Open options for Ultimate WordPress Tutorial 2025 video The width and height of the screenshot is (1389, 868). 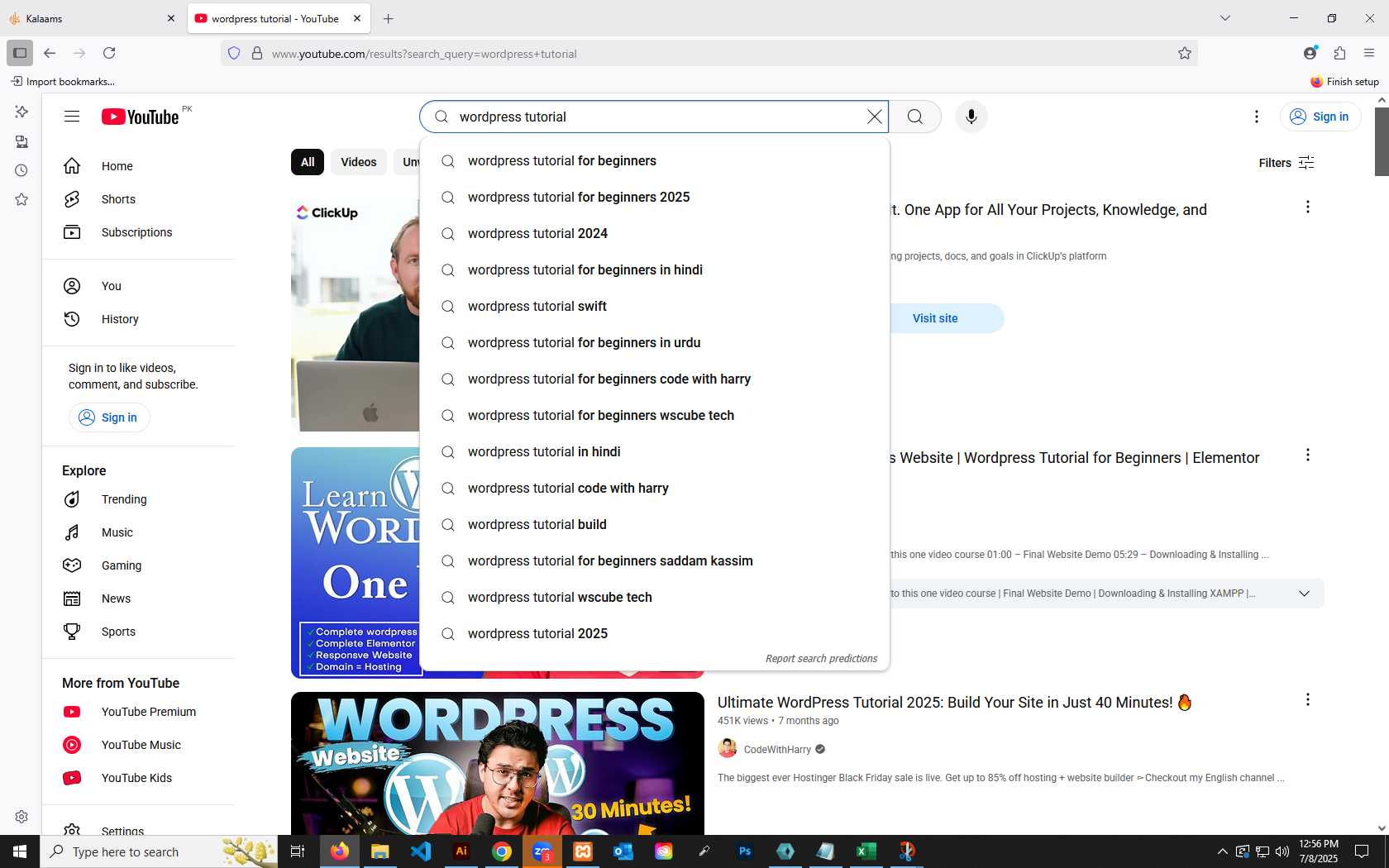[x=1308, y=700]
